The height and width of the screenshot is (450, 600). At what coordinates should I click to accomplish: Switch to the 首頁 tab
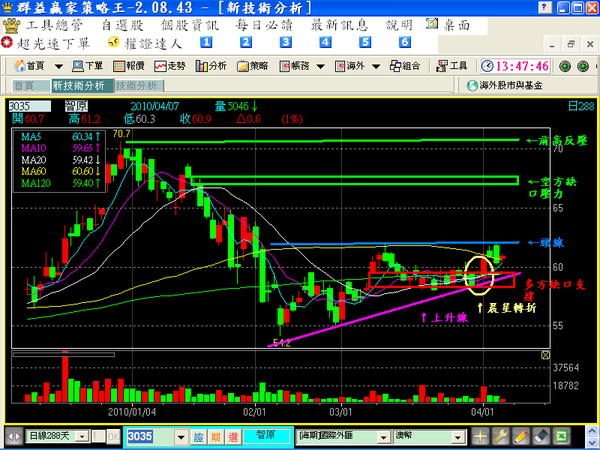click(x=31, y=86)
